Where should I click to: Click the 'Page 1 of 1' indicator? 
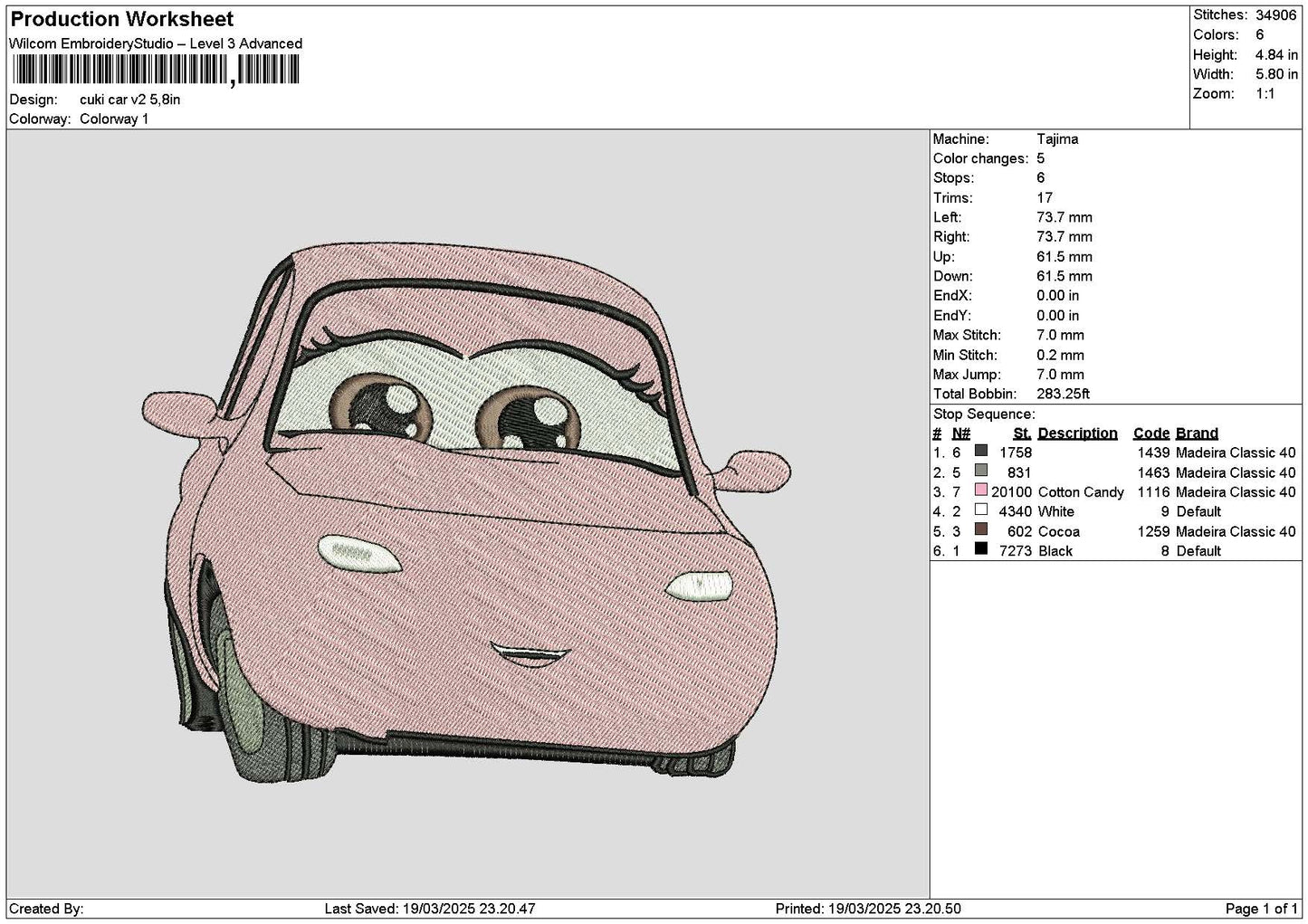click(1261, 909)
